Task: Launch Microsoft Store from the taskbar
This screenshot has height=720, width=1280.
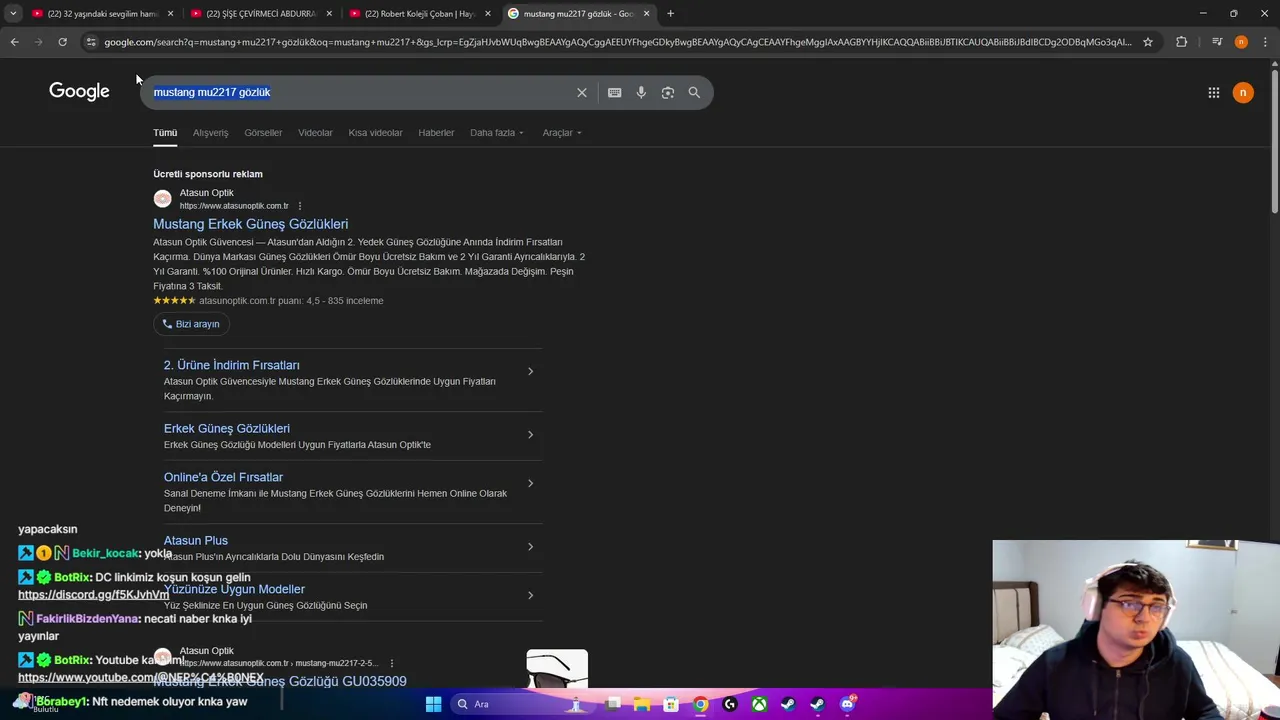Action: point(671,704)
